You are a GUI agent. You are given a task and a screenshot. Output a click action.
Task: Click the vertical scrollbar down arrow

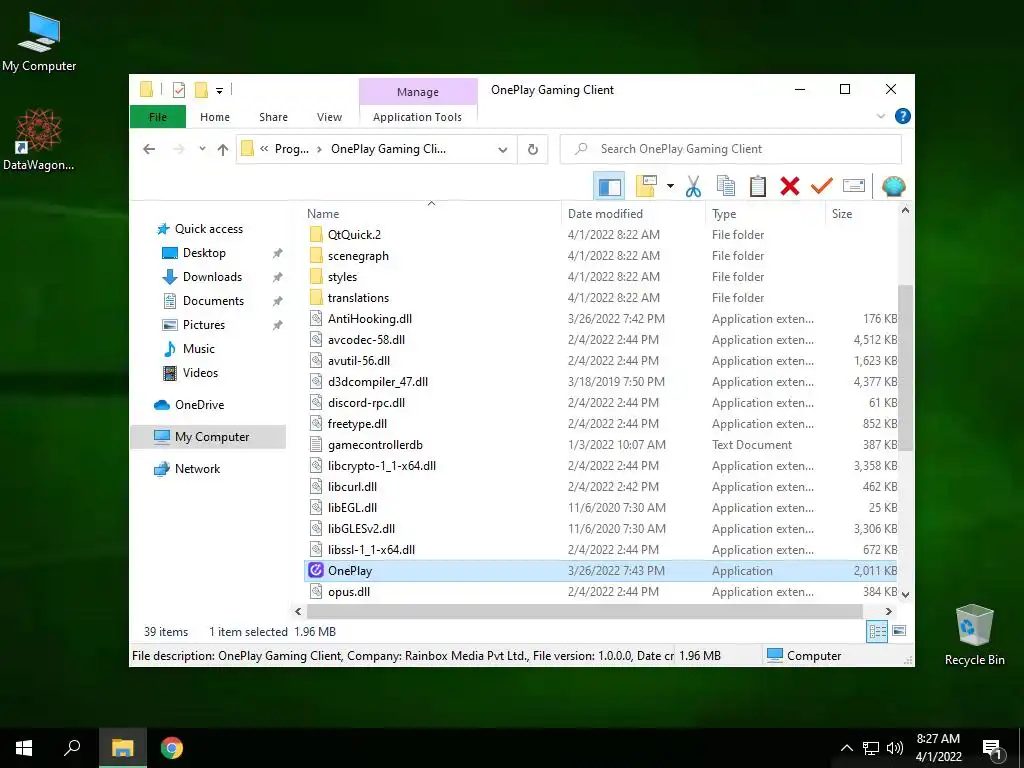coord(905,594)
